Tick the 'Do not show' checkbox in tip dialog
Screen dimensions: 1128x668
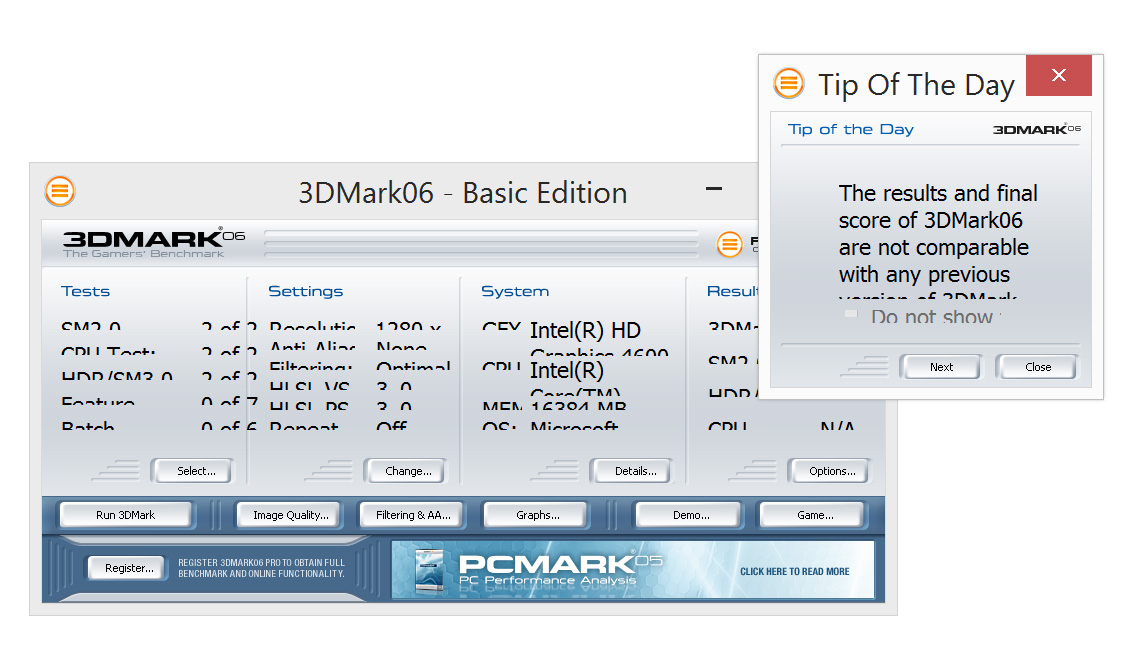[851, 314]
